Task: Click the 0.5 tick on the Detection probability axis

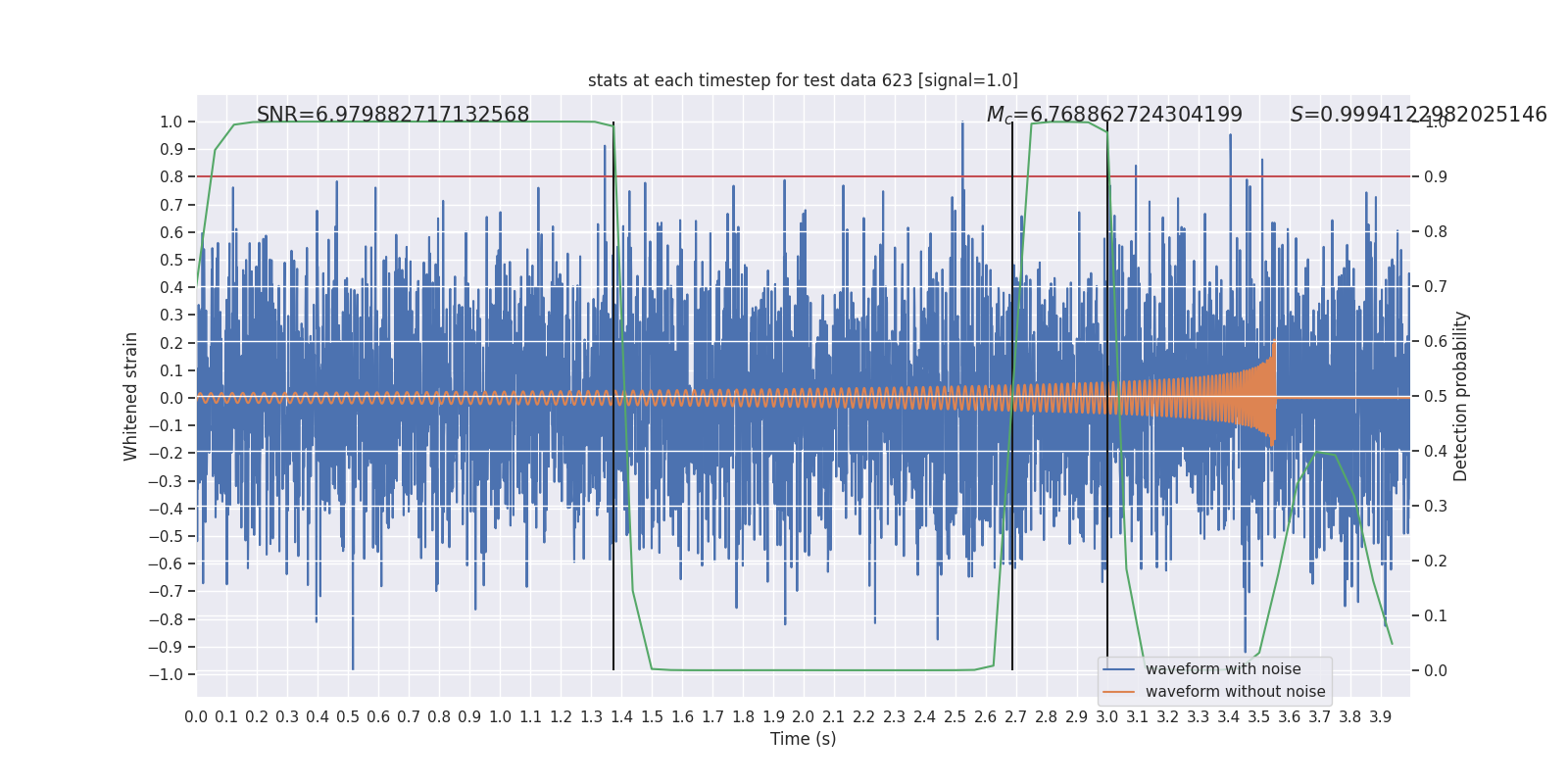Action: 1436,397
